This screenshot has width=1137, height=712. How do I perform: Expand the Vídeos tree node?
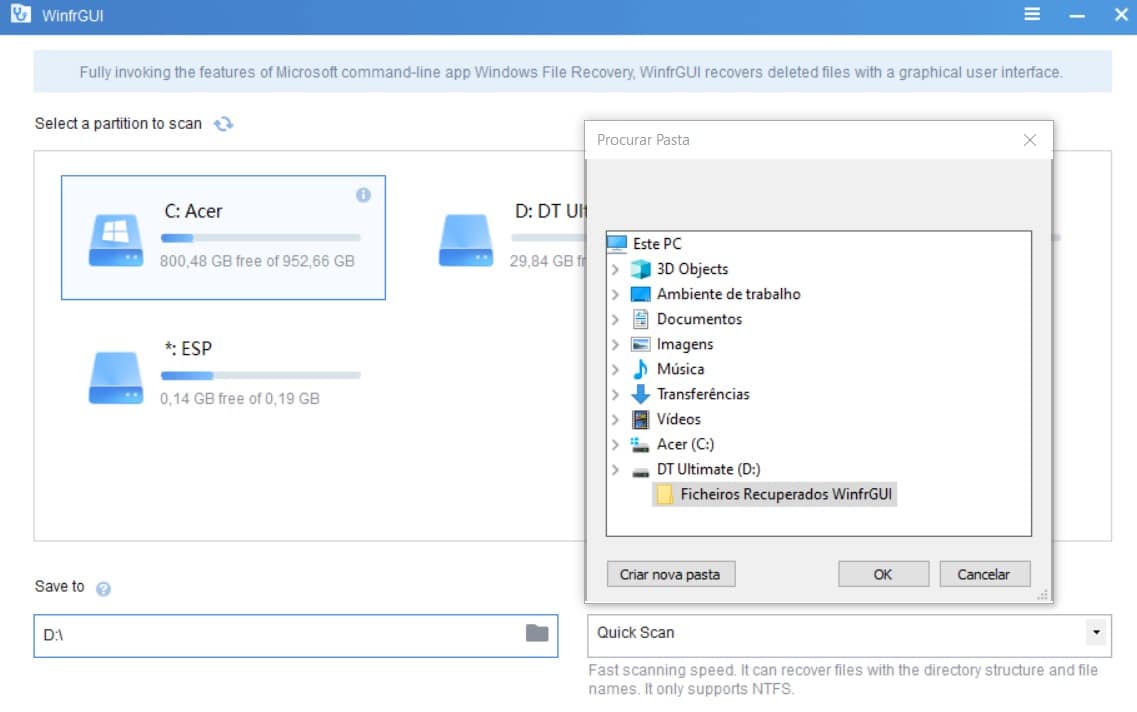coord(616,419)
